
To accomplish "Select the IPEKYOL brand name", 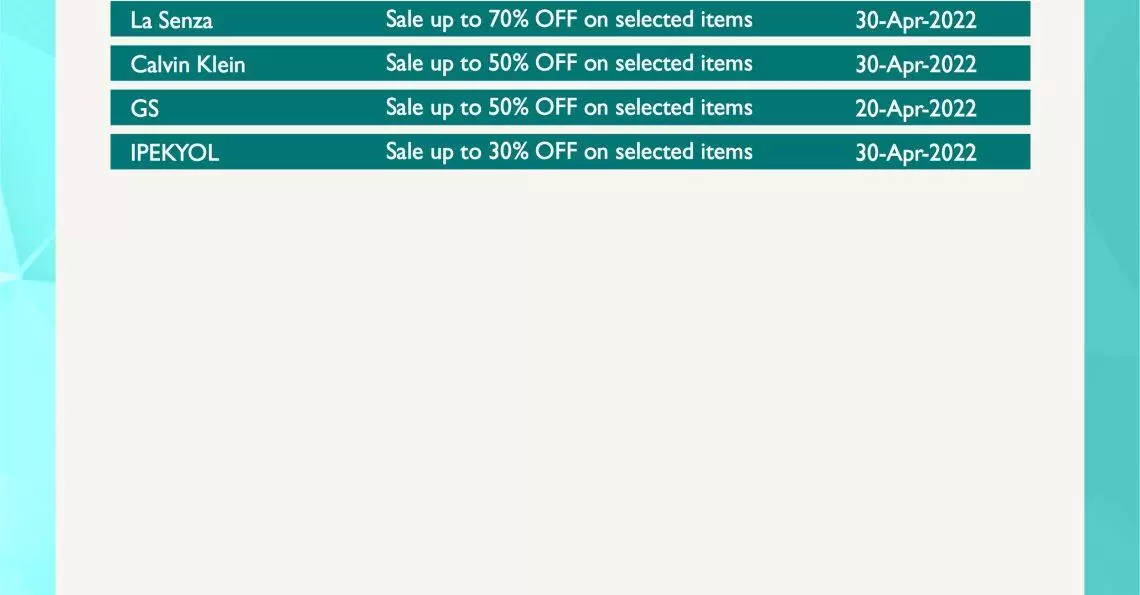I will coord(174,153).
